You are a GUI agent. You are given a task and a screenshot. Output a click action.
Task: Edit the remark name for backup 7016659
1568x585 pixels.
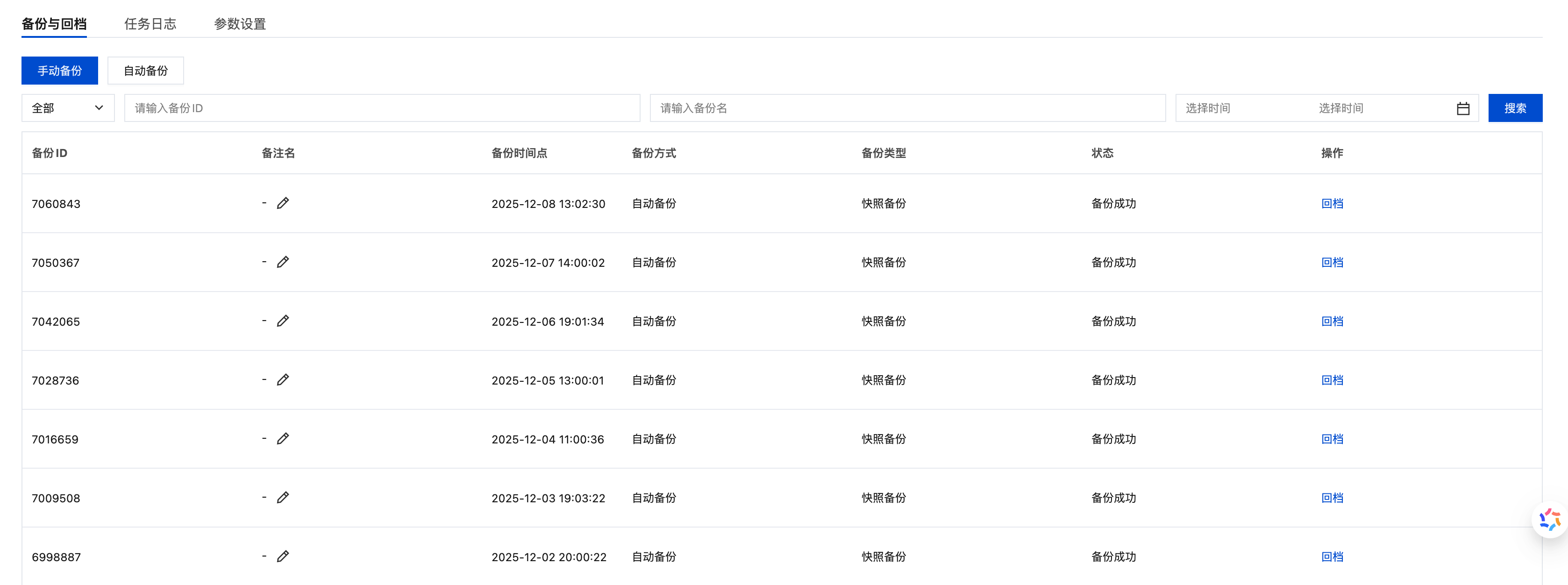pyautogui.click(x=282, y=439)
